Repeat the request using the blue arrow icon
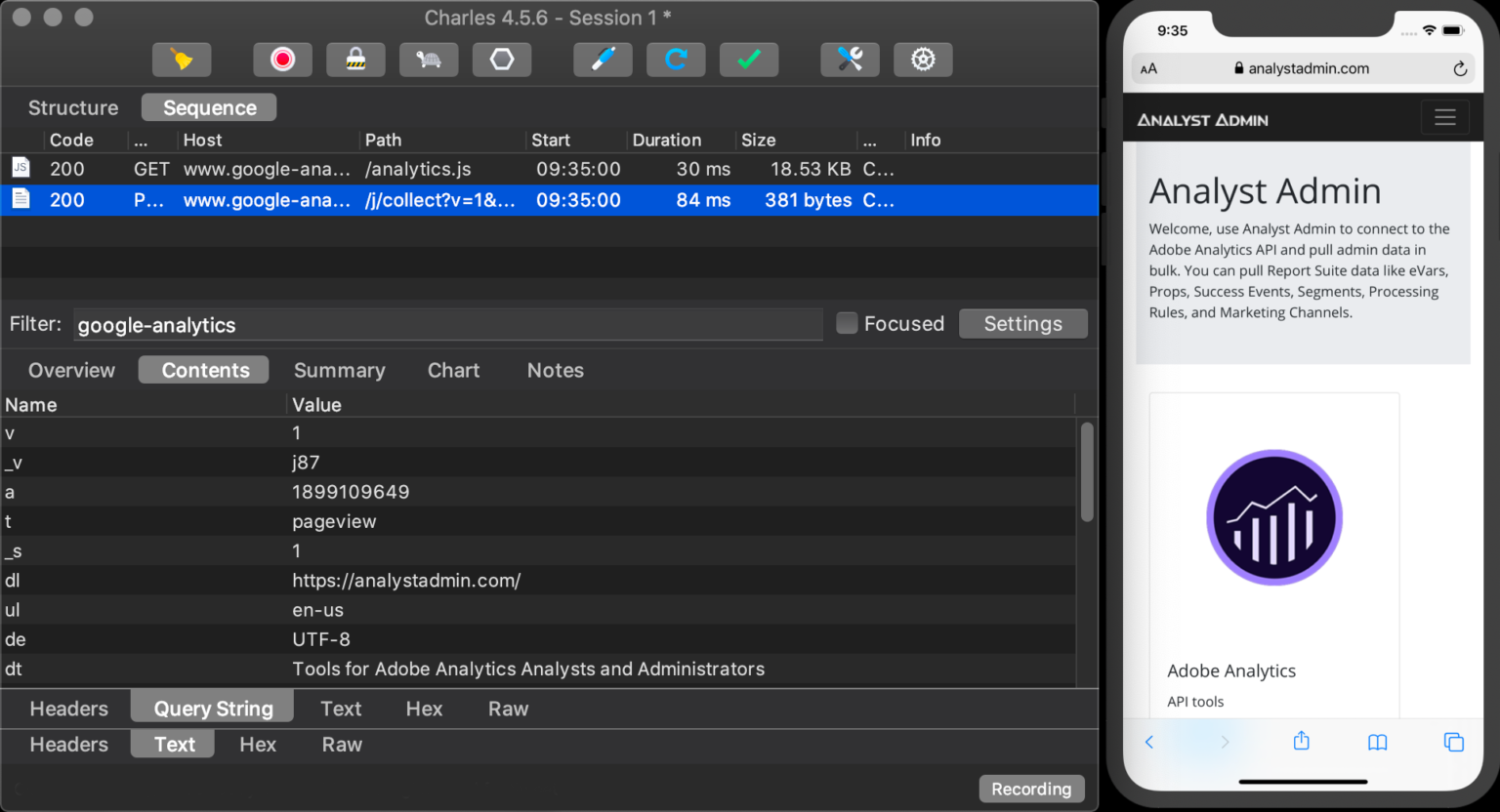The height and width of the screenshot is (812, 1500). point(676,60)
